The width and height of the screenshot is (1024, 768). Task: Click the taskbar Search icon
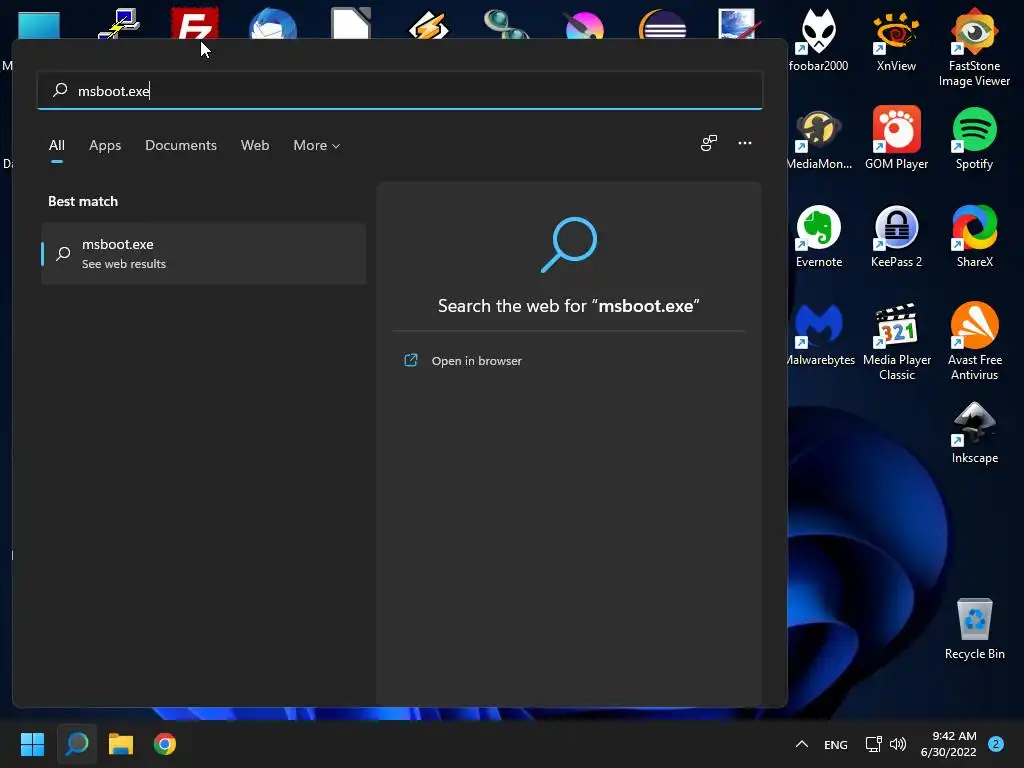tap(77, 744)
